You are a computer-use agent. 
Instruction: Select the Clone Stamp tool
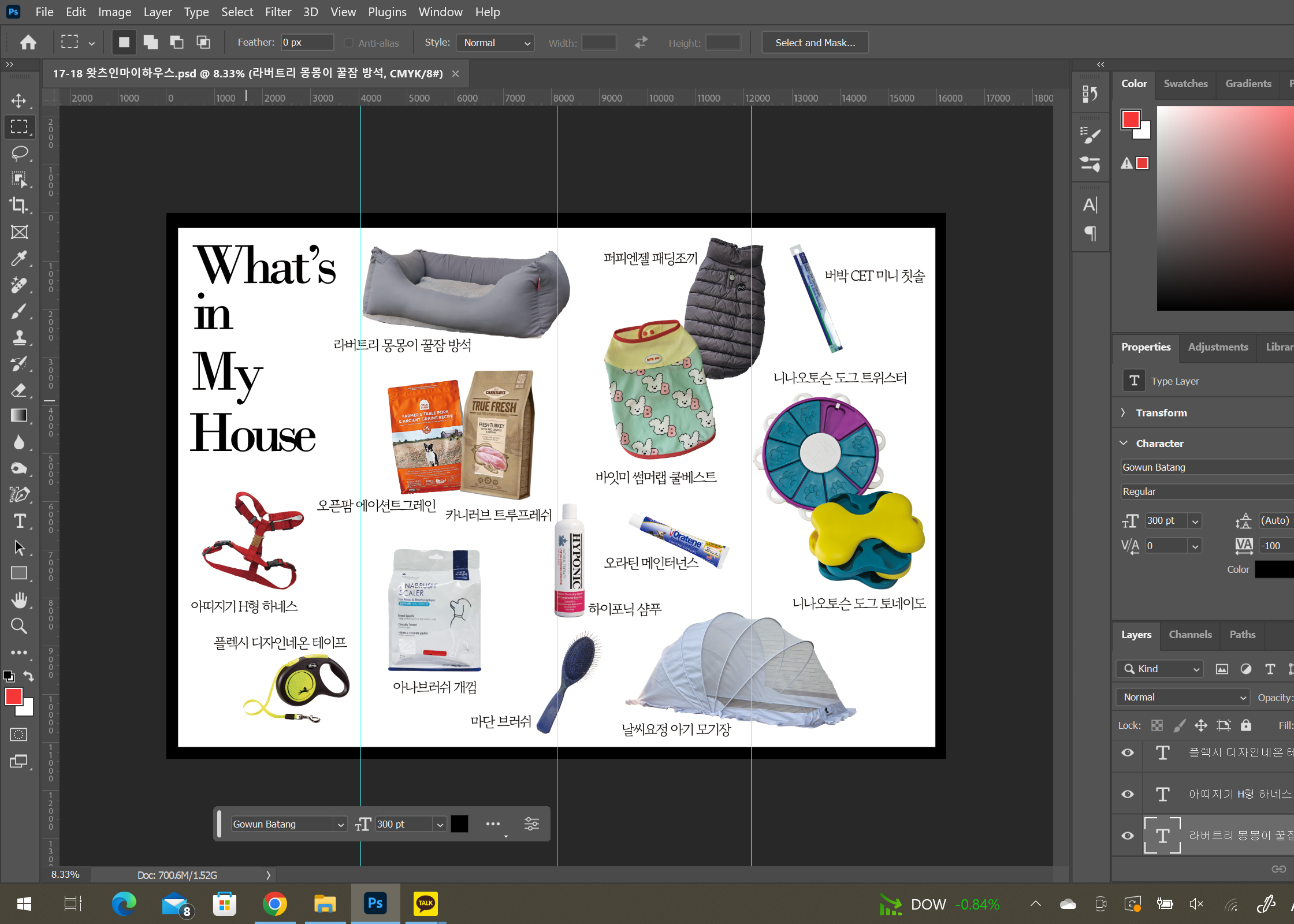click(19, 337)
